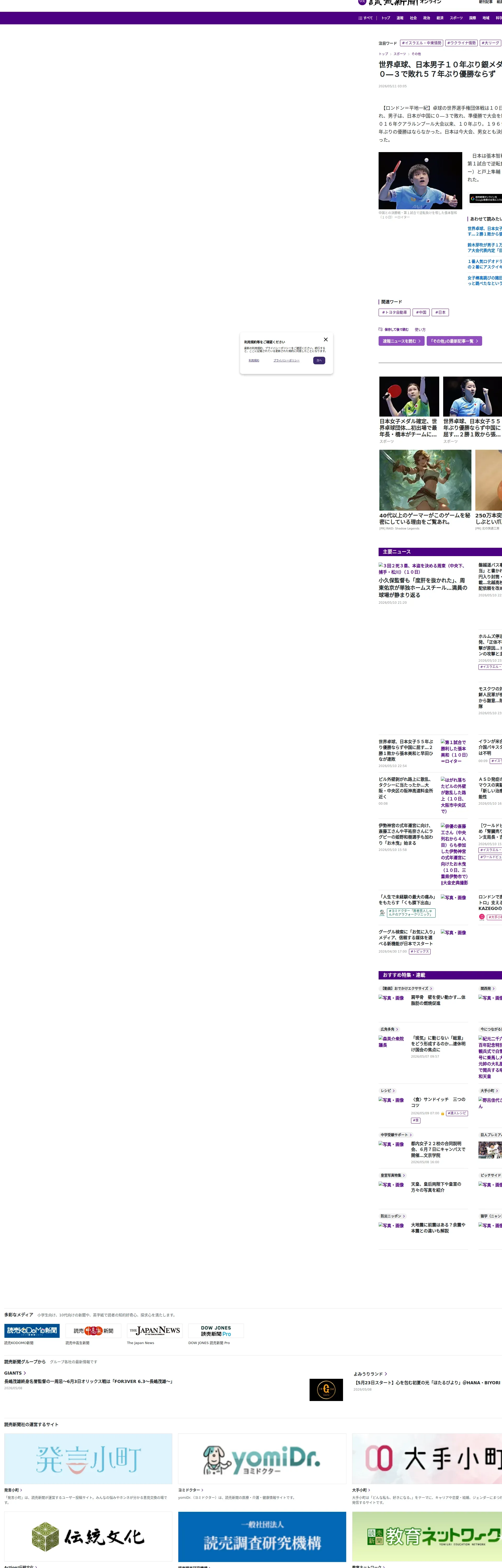Expand the 防災ニッポン section
This screenshot has height=1568, width=502.
click(x=392, y=1216)
